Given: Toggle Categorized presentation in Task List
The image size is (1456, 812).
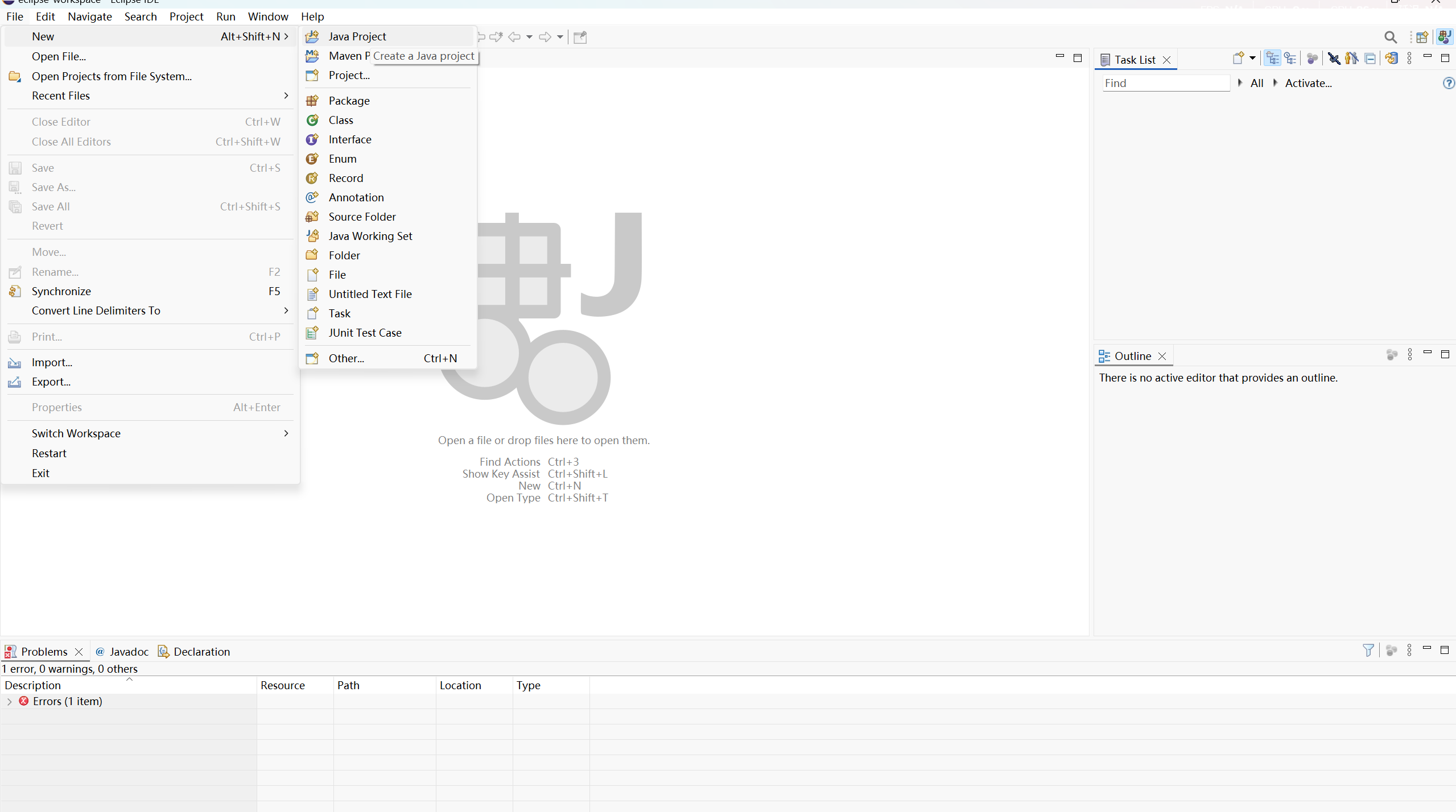Looking at the screenshot, I should (1272, 59).
